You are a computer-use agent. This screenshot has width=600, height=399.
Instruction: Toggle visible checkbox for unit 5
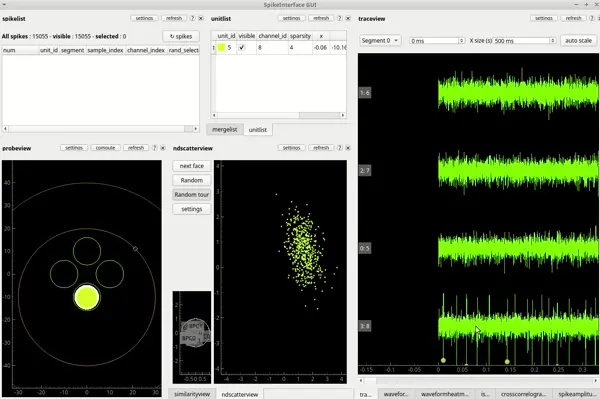241,47
